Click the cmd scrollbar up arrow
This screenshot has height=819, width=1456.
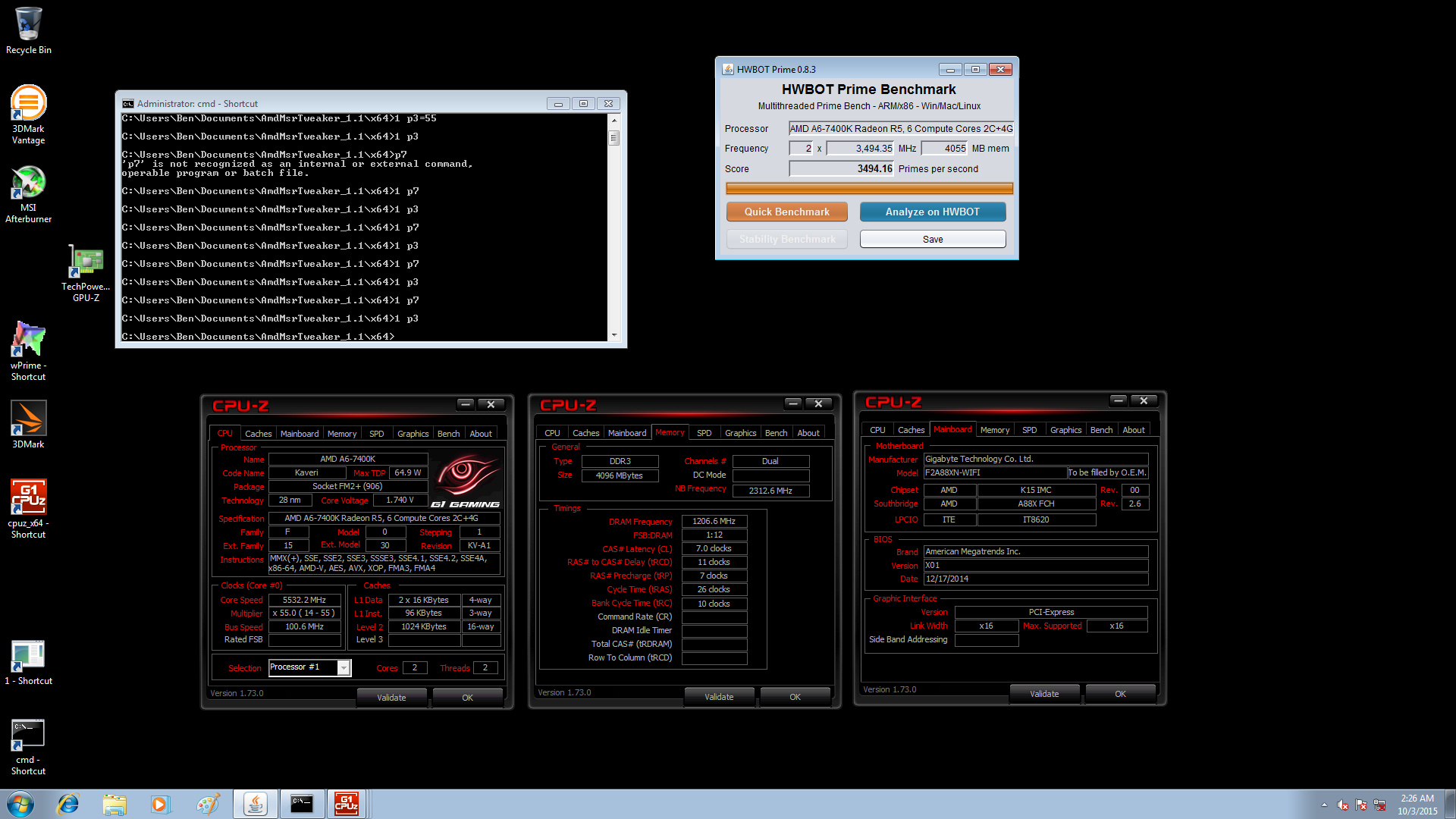614,121
